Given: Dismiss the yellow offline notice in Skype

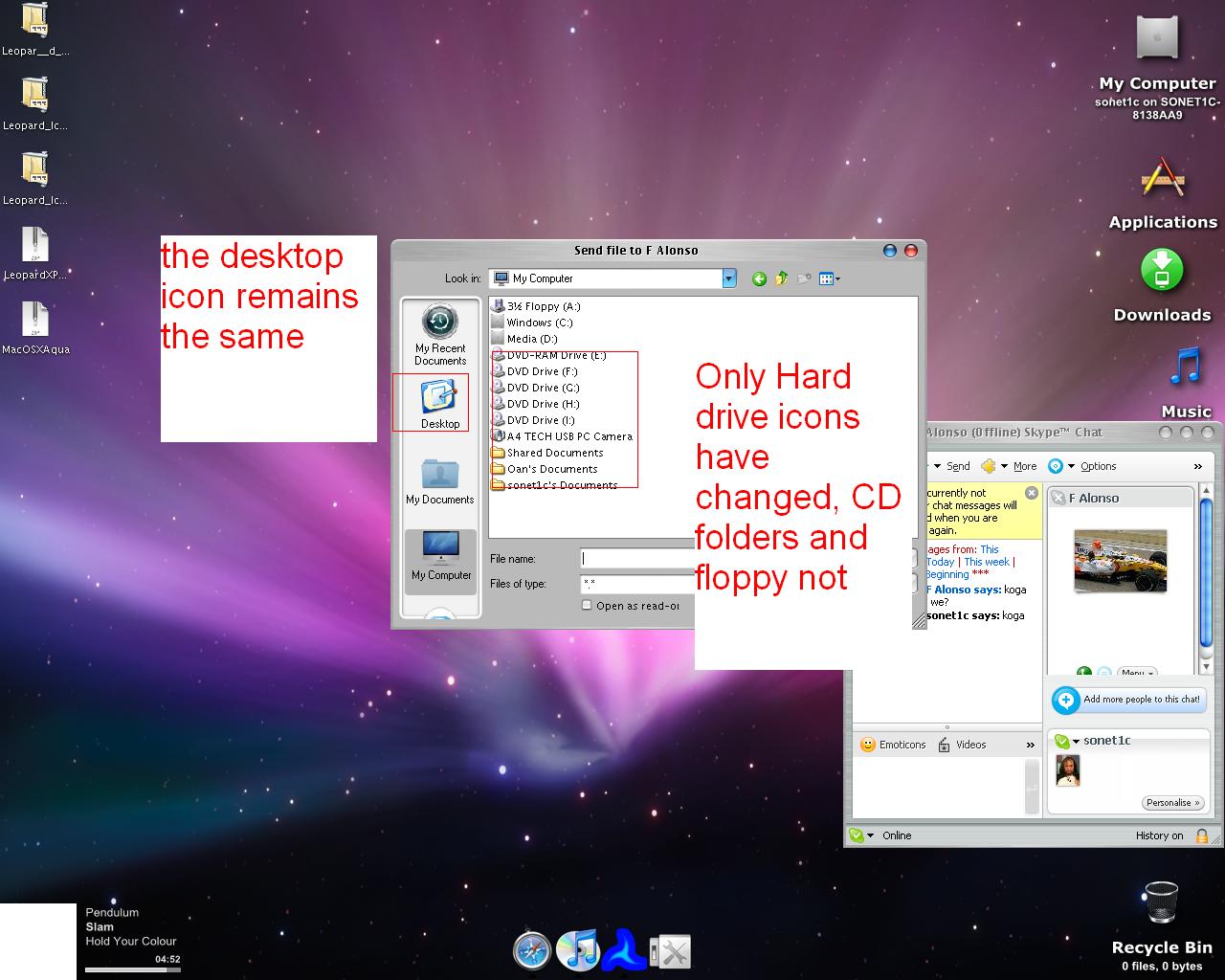Looking at the screenshot, I should click(1031, 493).
